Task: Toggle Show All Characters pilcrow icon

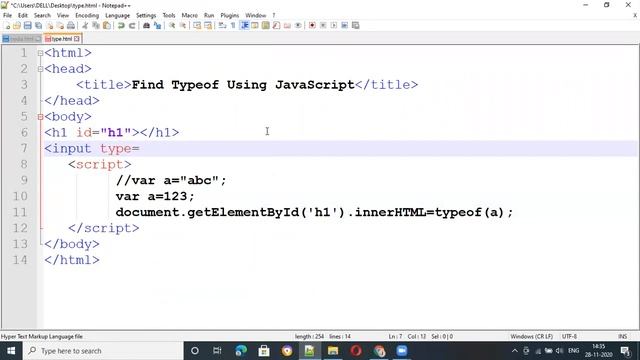Action: click(x=233, y=26)
